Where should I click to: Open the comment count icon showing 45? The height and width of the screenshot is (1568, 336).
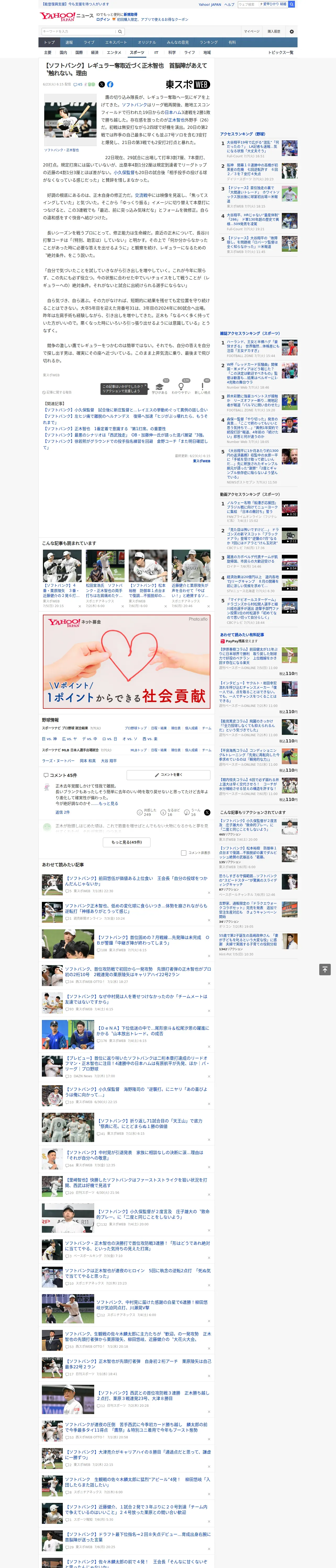78,85
